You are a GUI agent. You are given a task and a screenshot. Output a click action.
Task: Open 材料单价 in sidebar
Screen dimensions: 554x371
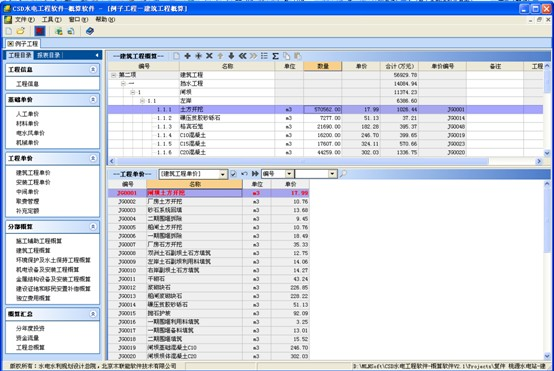pos(28,123)
